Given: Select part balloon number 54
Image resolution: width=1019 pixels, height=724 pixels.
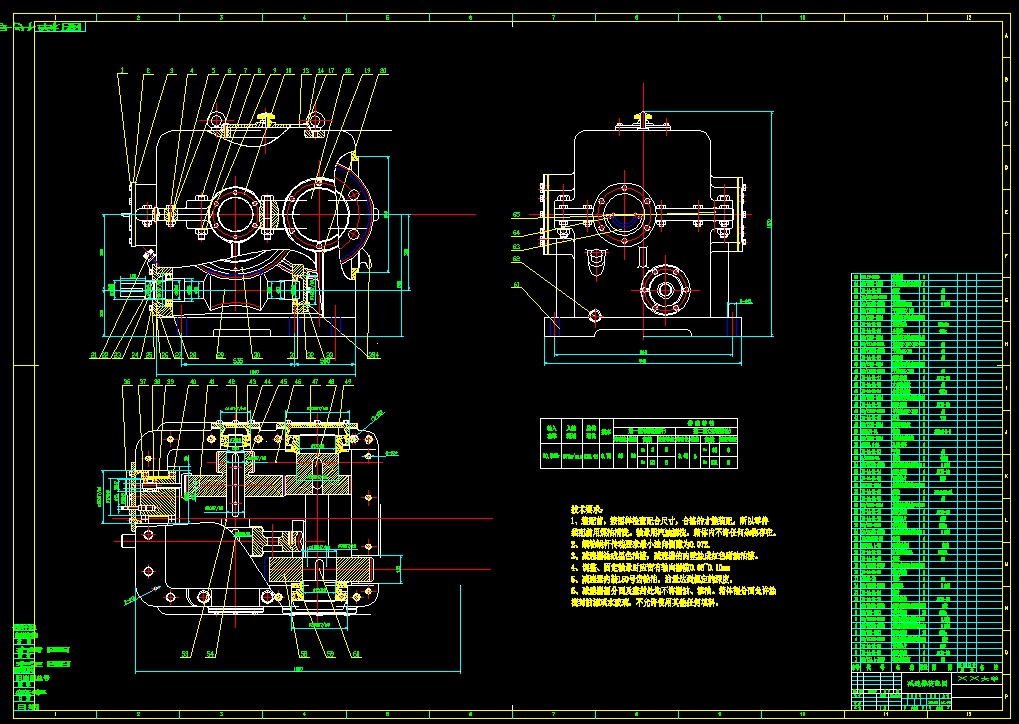Looking at the screenshot, I should (x=210, y=654).
